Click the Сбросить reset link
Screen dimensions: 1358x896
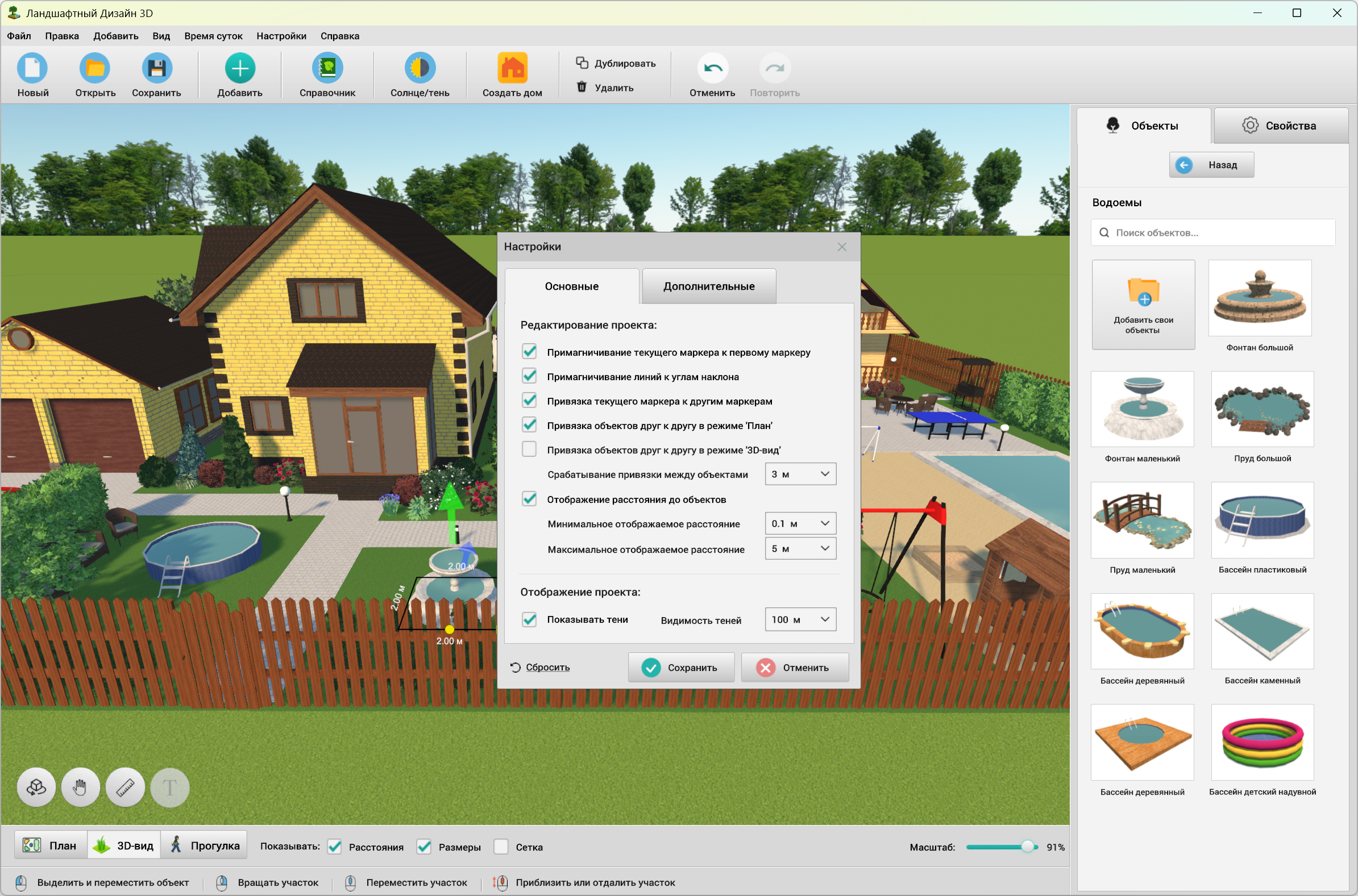click(x=547, y=668)
